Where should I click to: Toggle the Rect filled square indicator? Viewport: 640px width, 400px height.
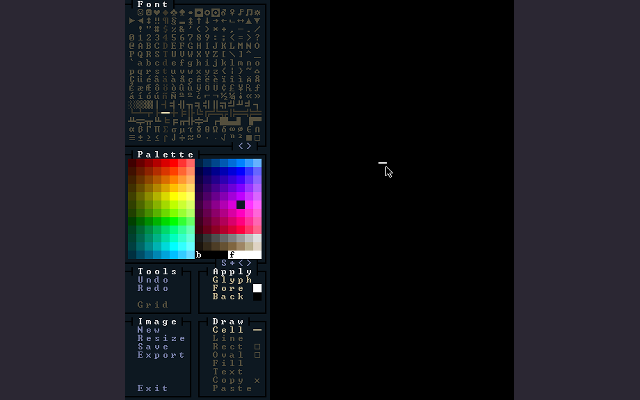point(257,347)
